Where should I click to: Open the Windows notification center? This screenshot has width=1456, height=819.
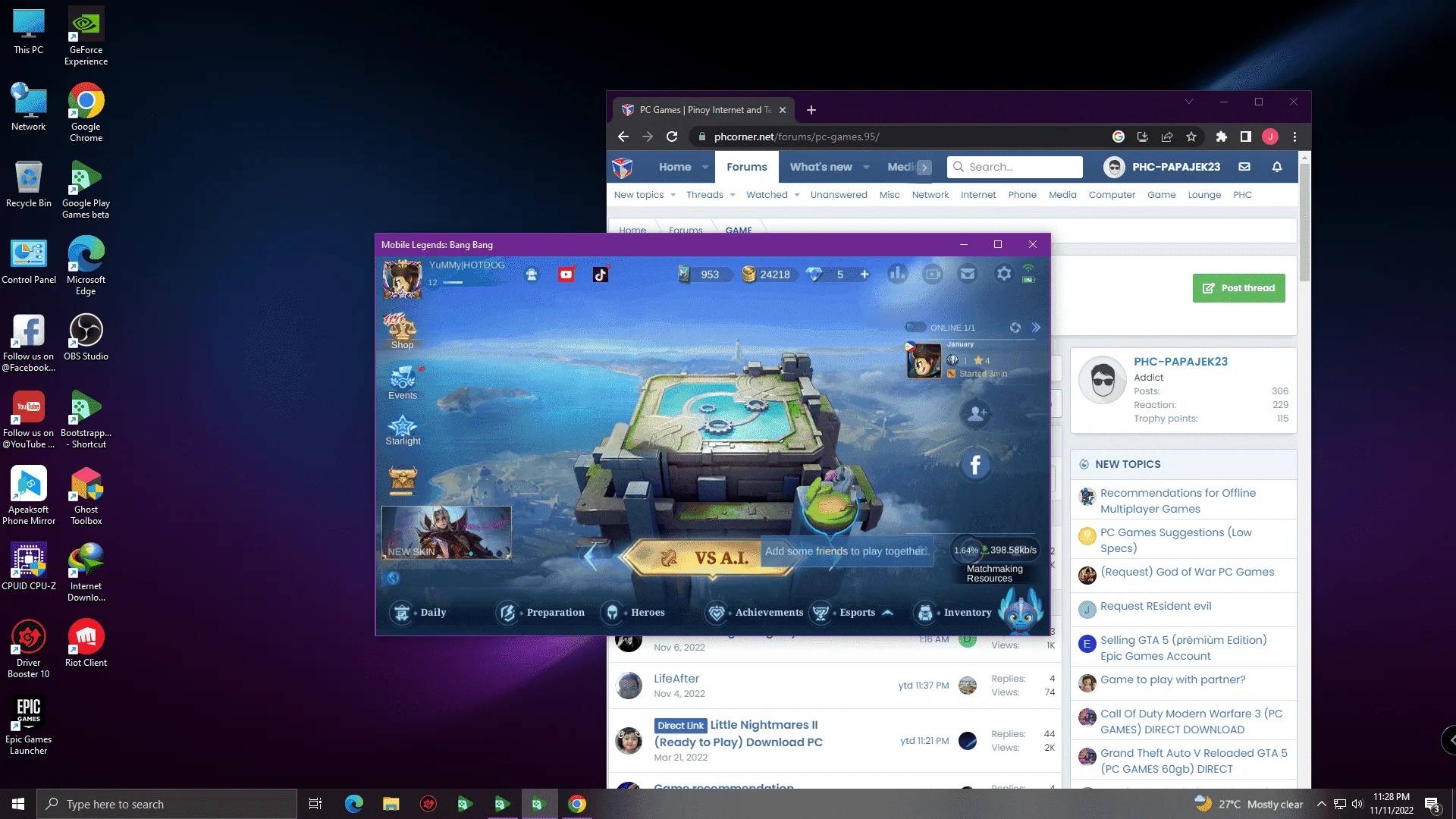pyautogui.click(x=1432, y=804)
